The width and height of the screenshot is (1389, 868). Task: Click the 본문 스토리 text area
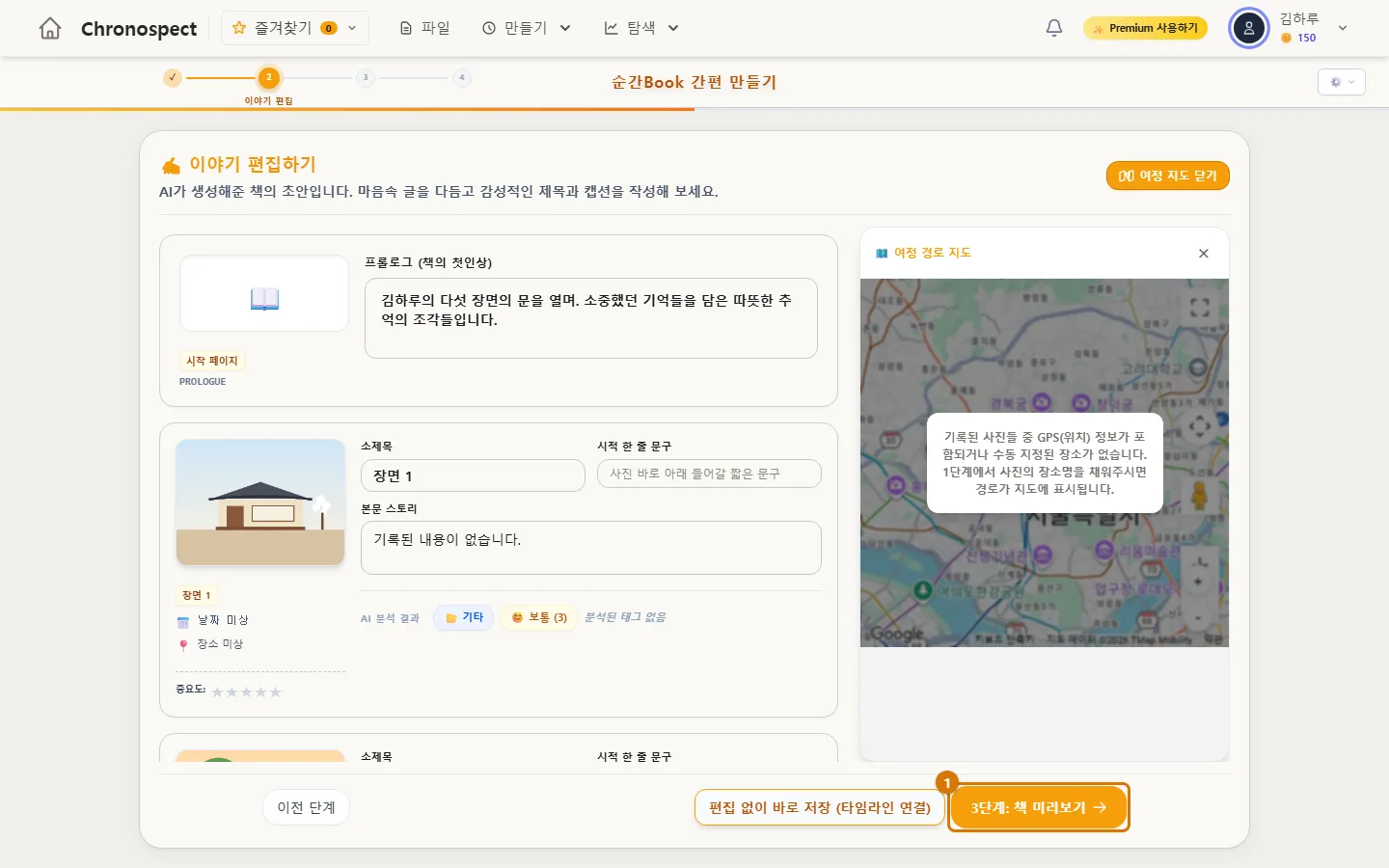click(x=591, y=548)
